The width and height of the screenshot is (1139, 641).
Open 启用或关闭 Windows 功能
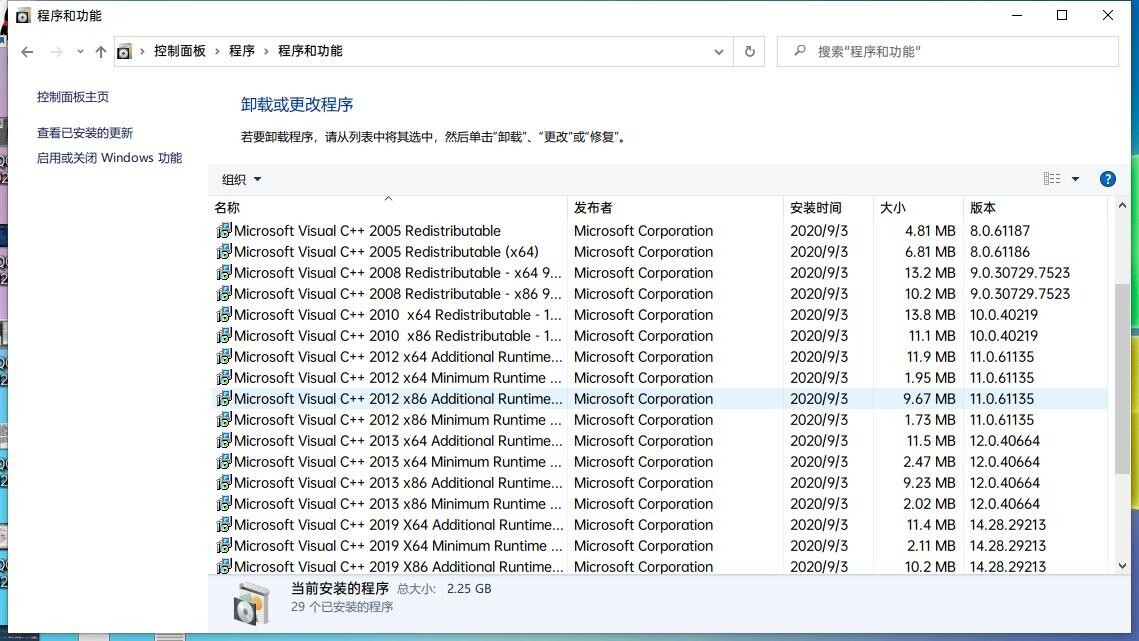(109, 157)
